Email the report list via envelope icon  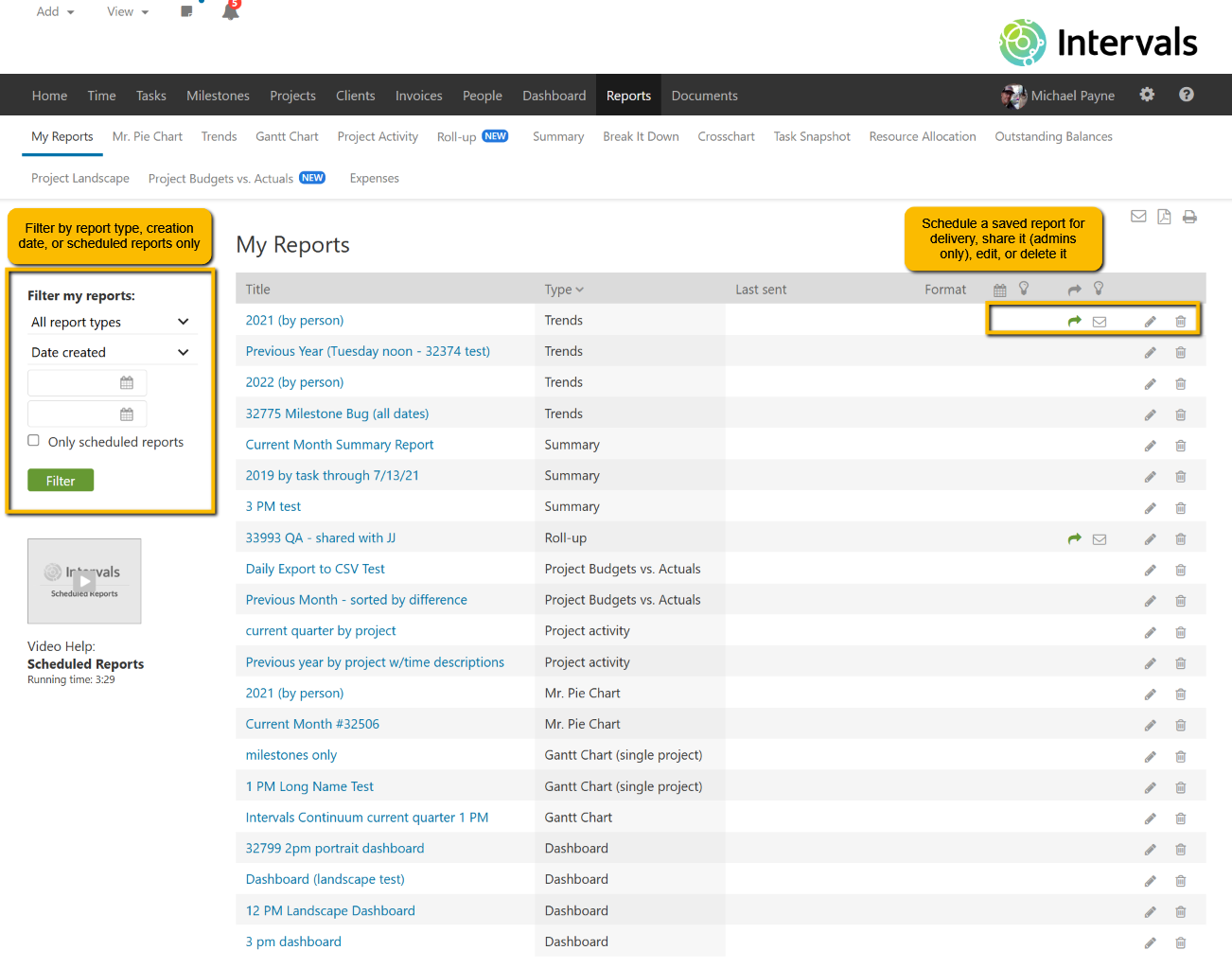pos(1138,217)
